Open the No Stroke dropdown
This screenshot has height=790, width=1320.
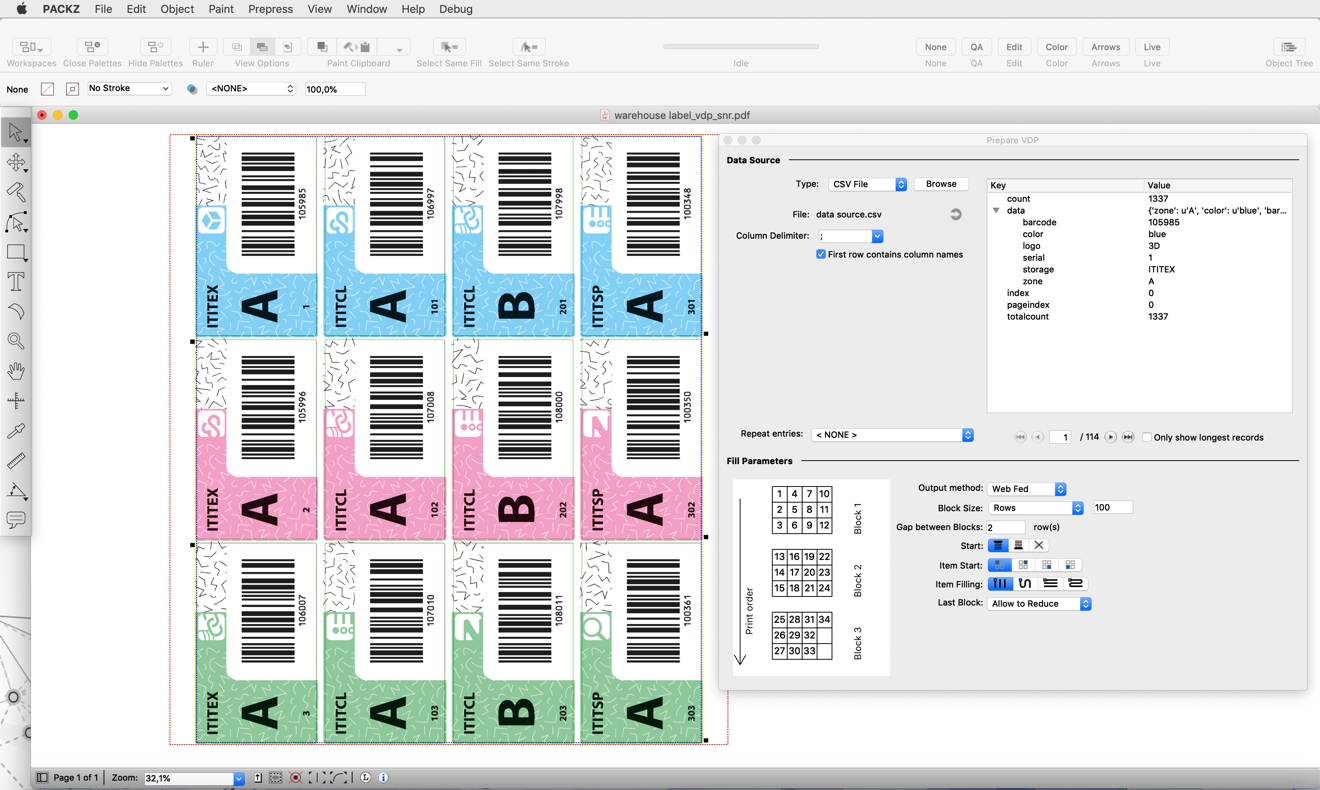128,89
